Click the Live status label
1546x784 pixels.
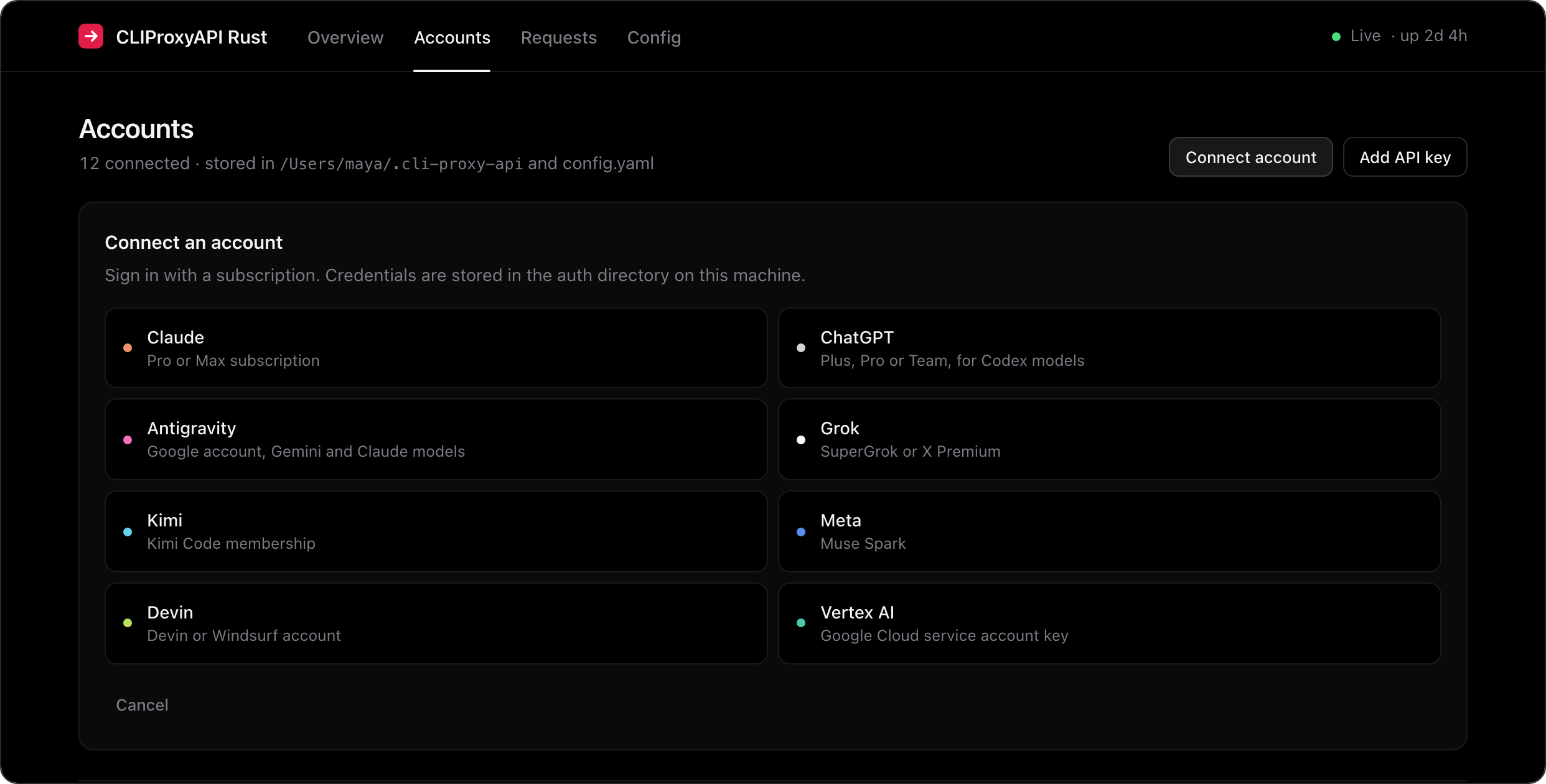tap(1365, 36)
